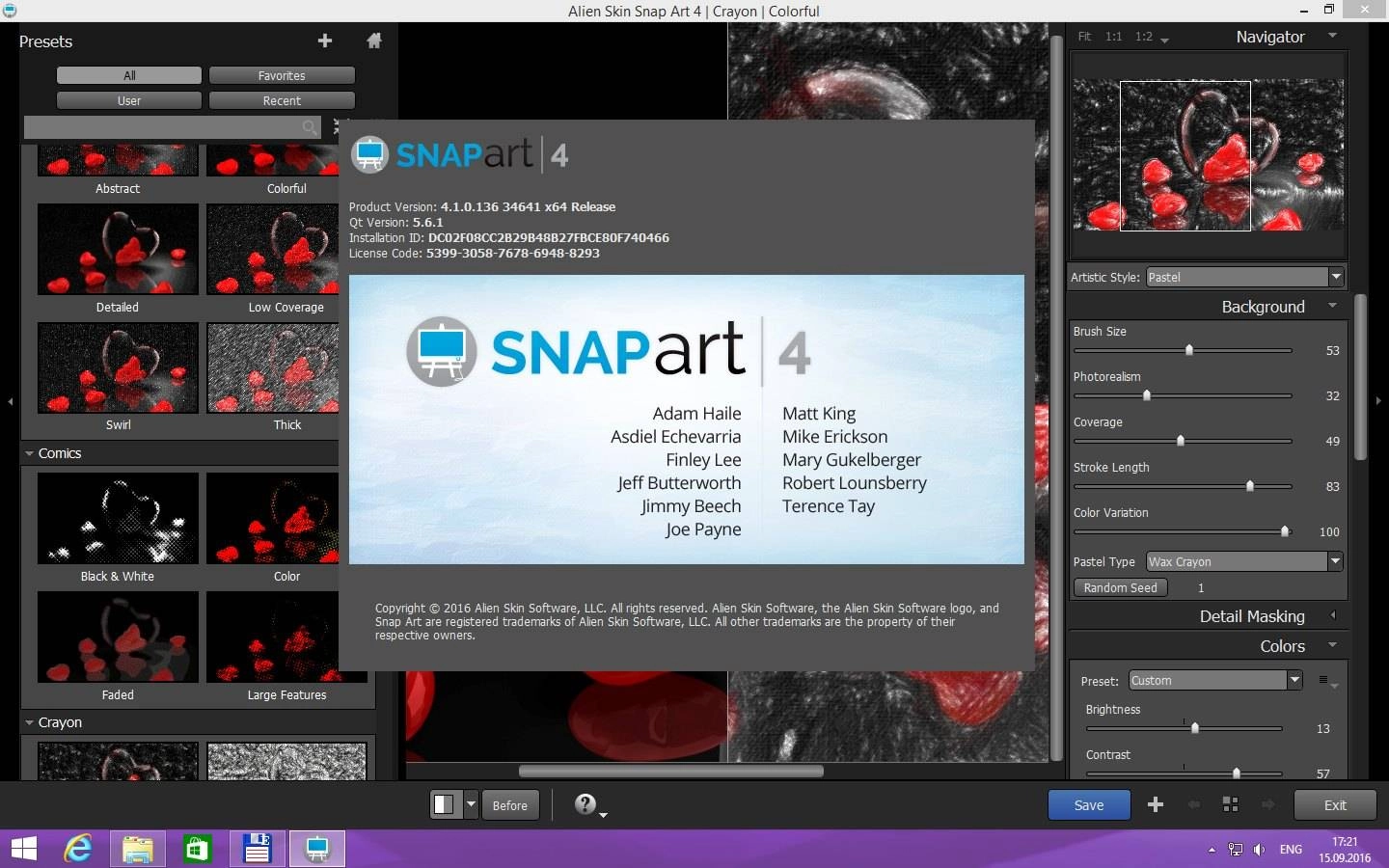
Task: Open the volume tray icon
Action: (1259, 850)
